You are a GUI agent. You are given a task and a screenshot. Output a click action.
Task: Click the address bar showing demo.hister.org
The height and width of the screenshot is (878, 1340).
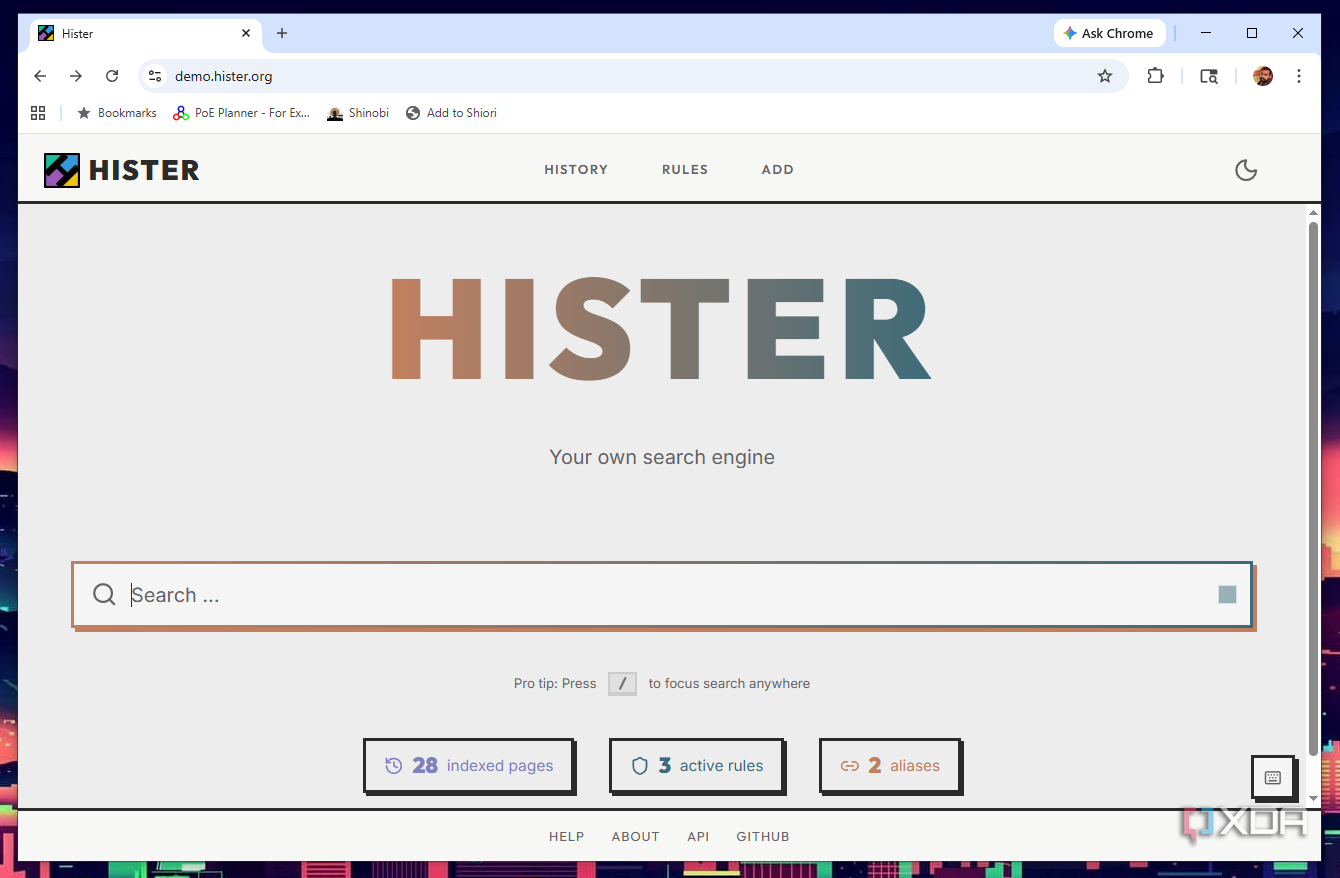pos(632,76)
